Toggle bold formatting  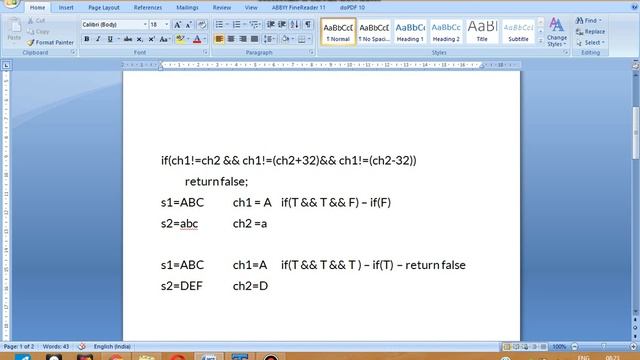pos(87,39)
